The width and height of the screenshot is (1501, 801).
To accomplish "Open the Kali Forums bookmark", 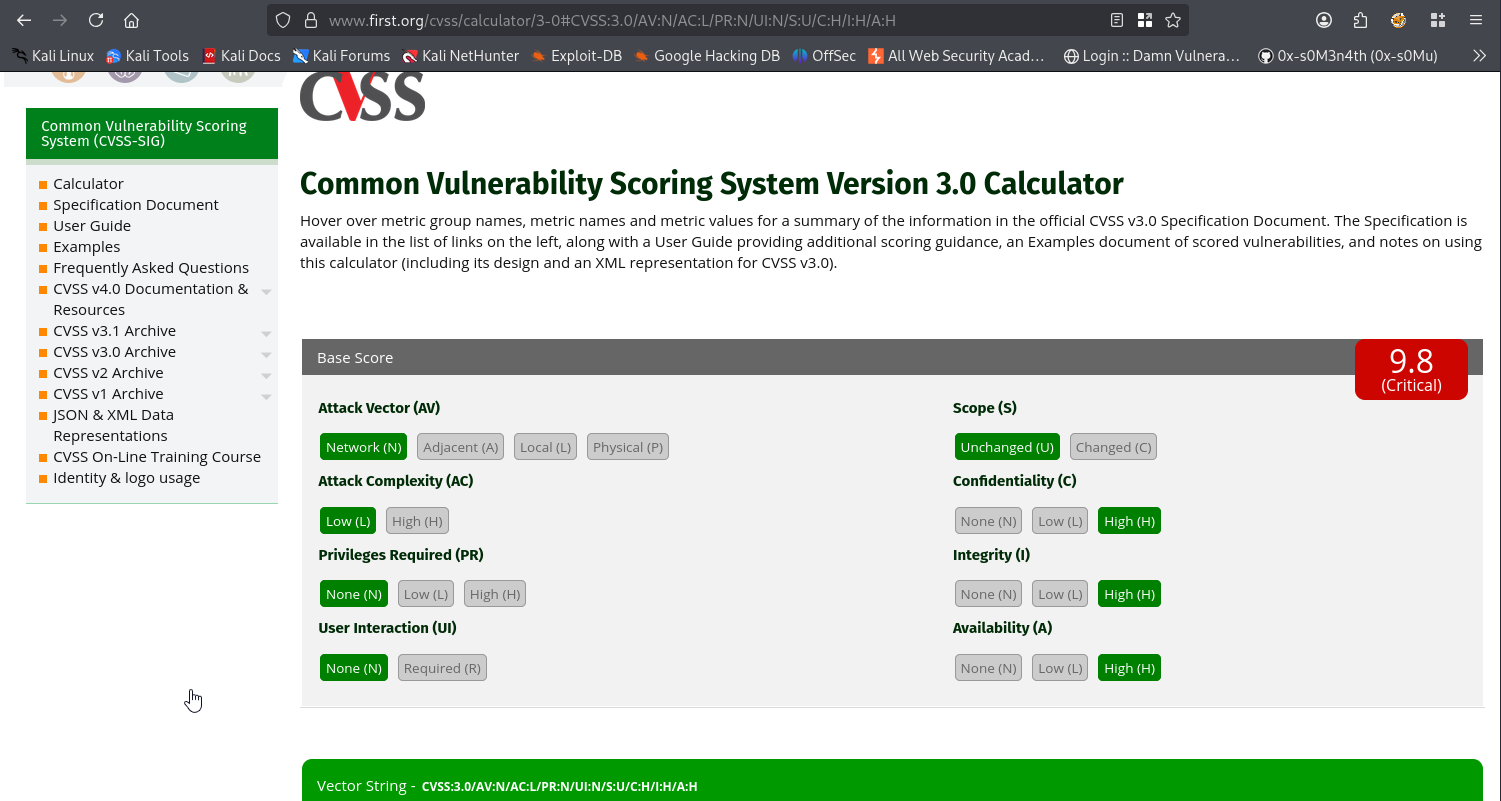I will tap(341, 56).
